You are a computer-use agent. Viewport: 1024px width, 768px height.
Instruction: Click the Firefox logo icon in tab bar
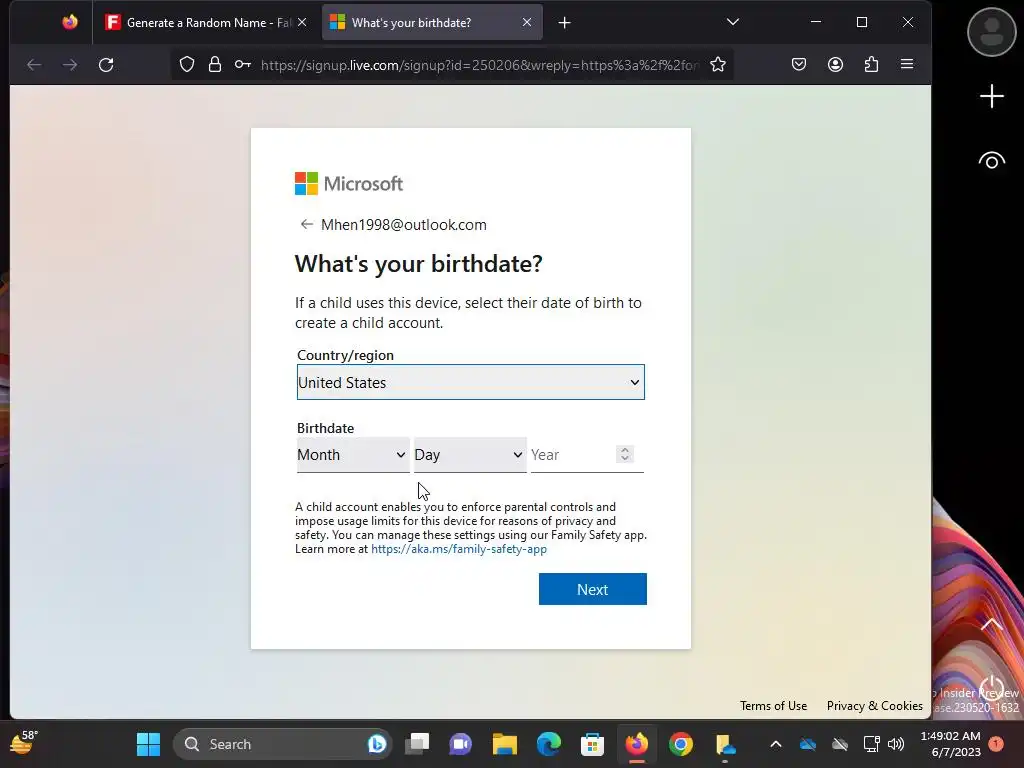(70, 22)
